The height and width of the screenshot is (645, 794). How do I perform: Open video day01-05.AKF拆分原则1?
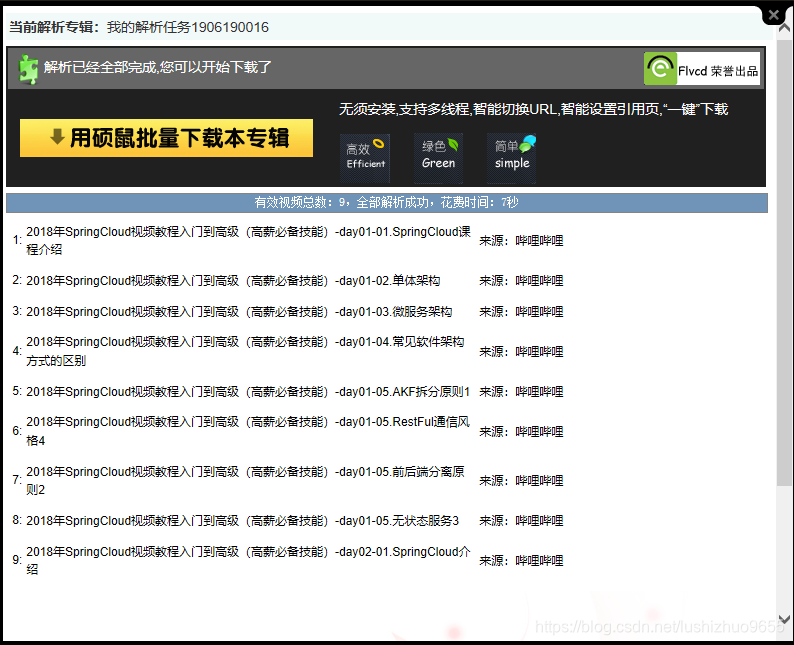point(248,391)
